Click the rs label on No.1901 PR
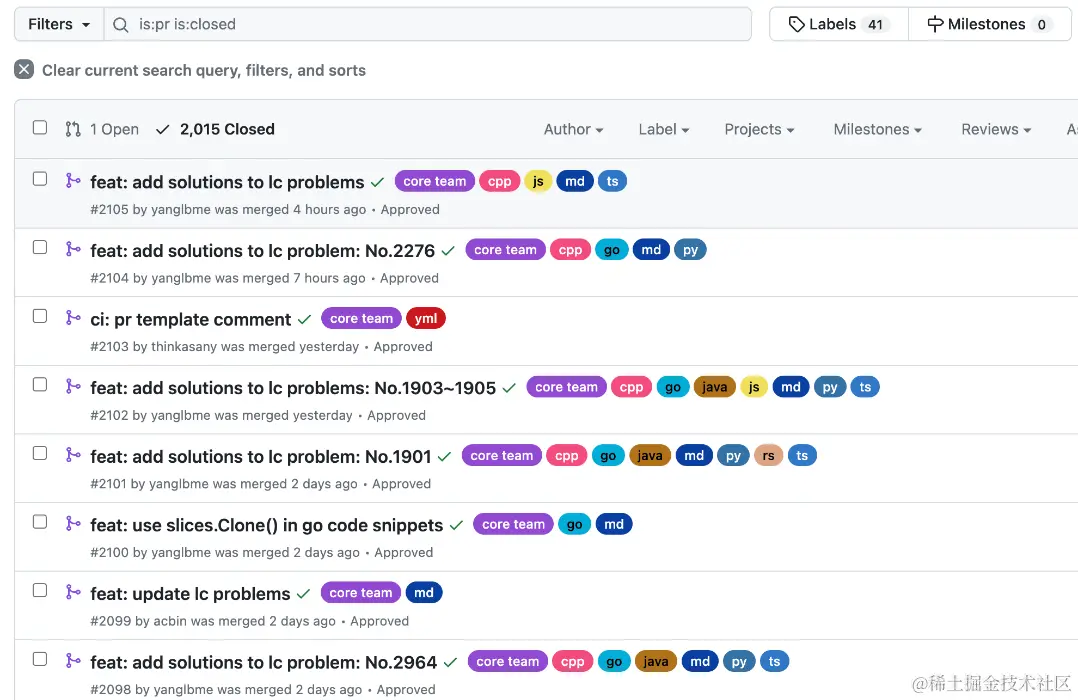1078x700 pixels. click(769, 455)
